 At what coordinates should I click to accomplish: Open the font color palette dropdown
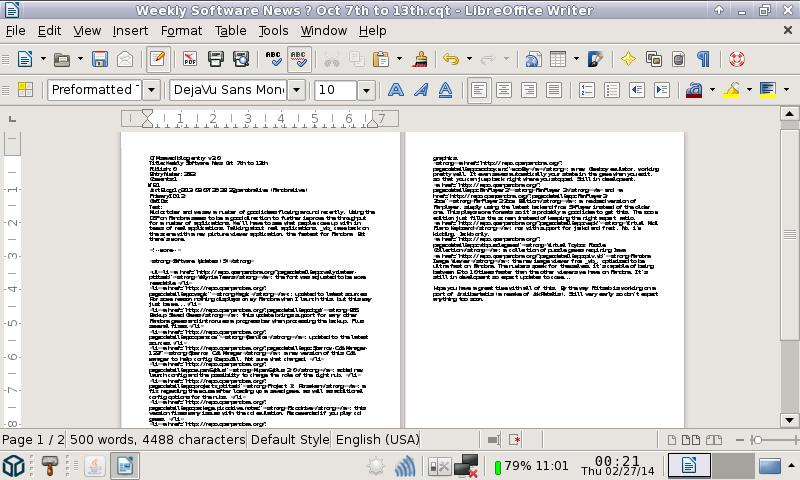pos(712,90)
